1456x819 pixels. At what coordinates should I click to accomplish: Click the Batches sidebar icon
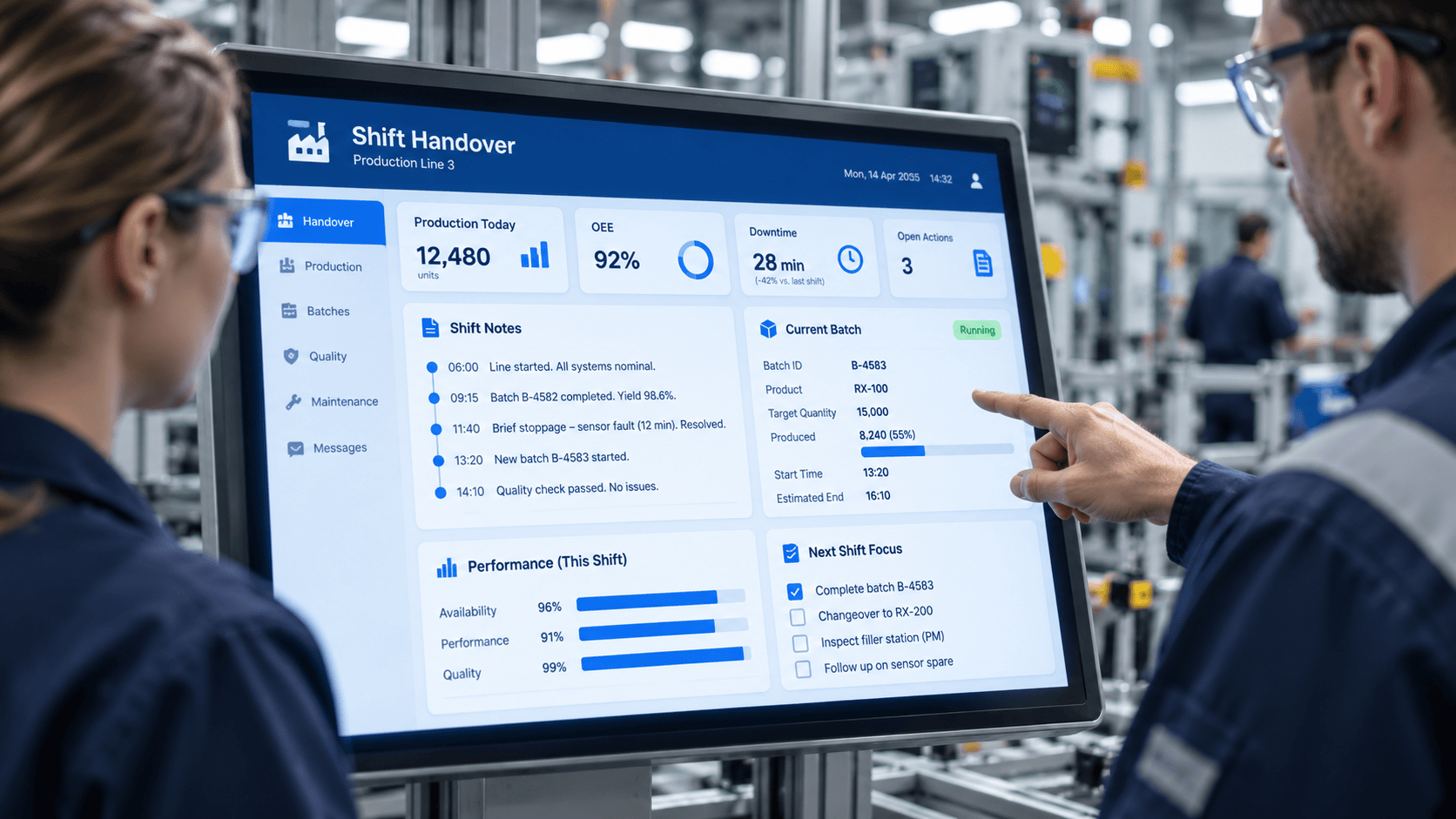click(x=289, y=311)
